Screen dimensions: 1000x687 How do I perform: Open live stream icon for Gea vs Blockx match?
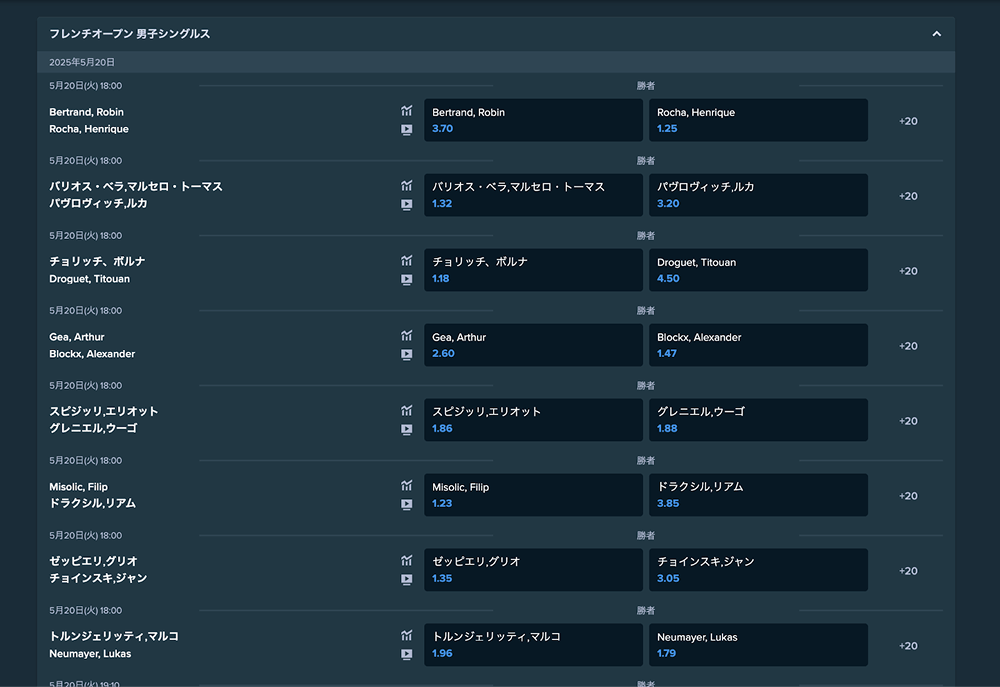[x=406, y=355]
